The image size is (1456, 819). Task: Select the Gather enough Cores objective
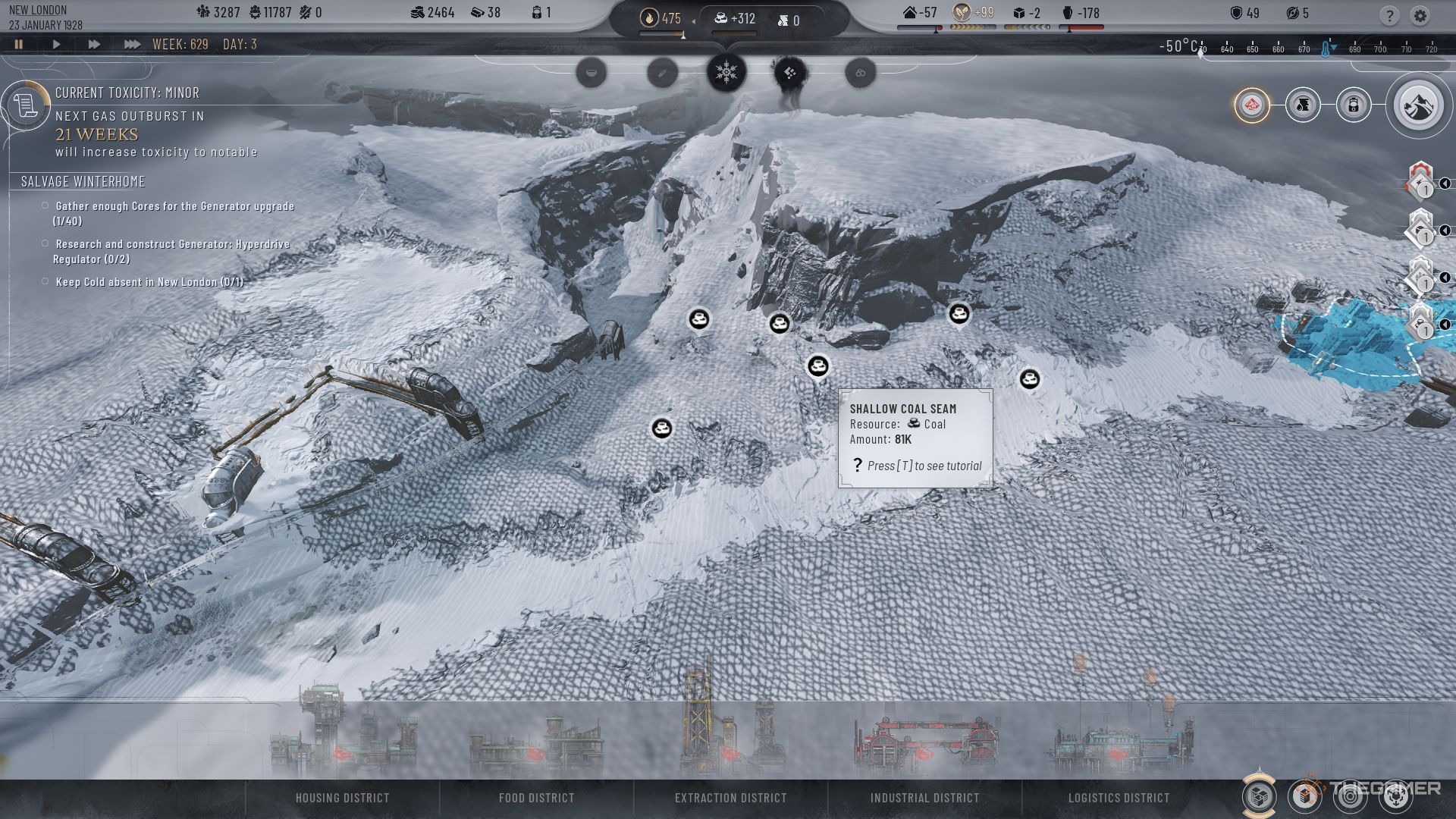173,213
